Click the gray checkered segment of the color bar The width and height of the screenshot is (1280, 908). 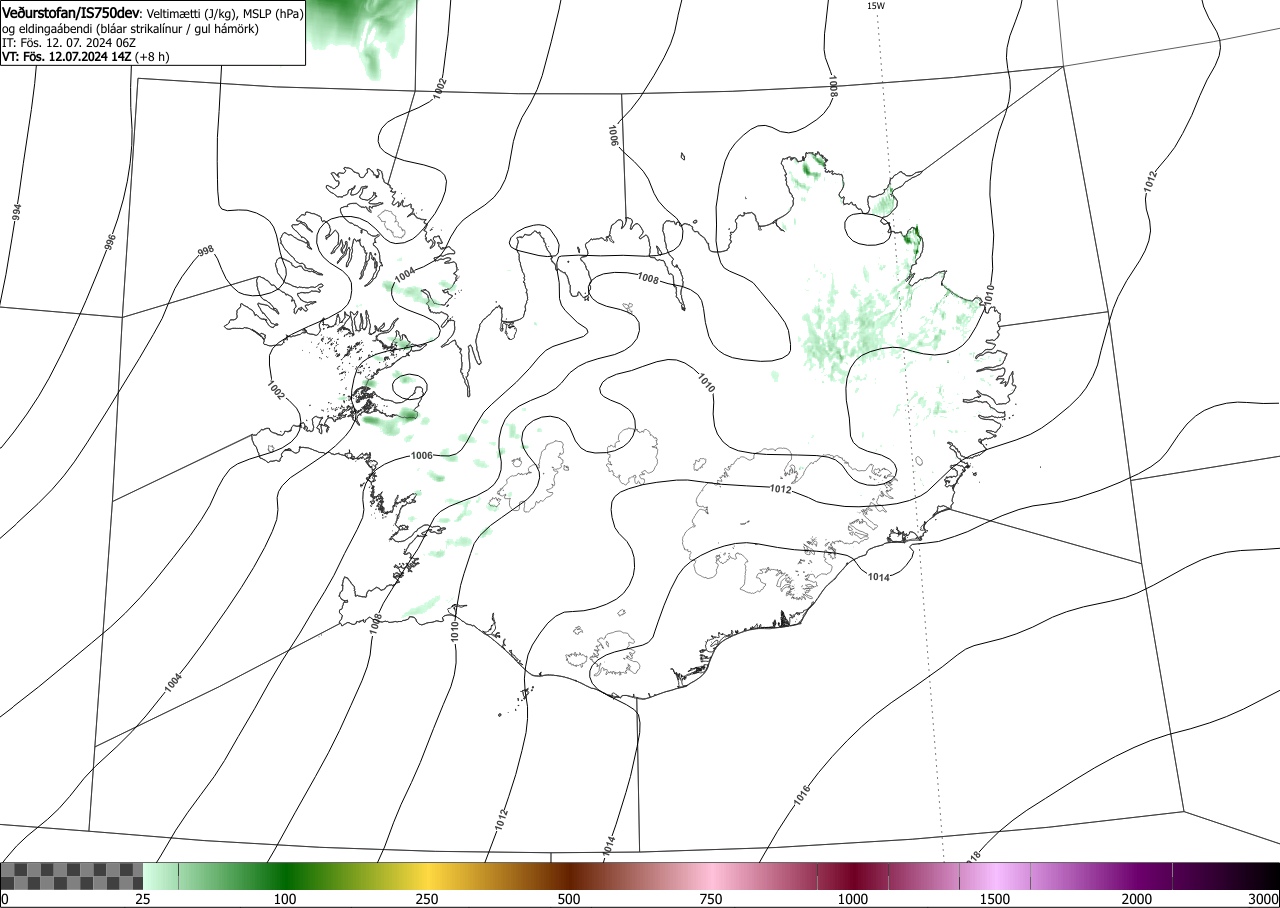(x=72, y=876)
